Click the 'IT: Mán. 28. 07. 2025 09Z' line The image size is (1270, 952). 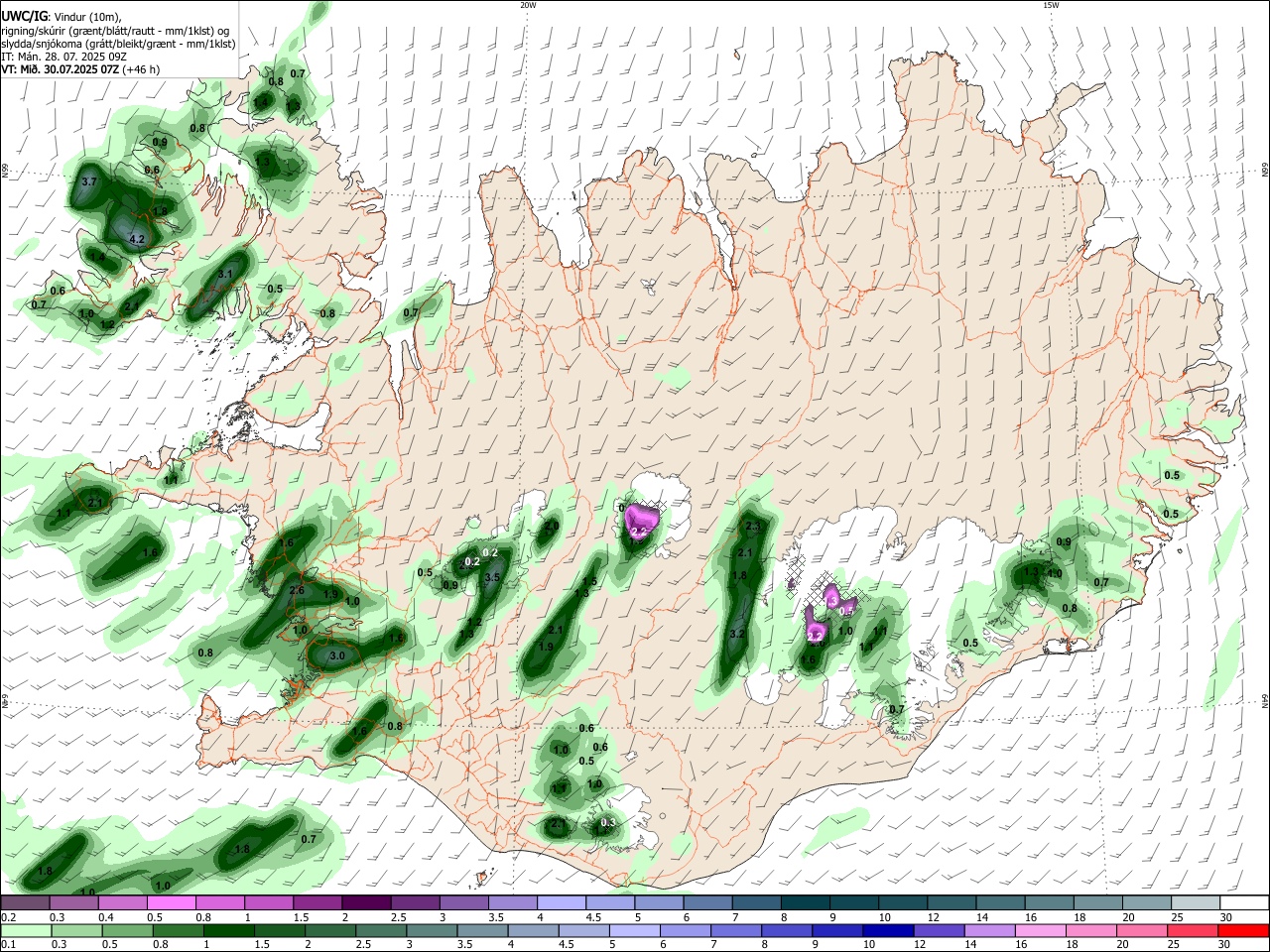coord(63,57)
